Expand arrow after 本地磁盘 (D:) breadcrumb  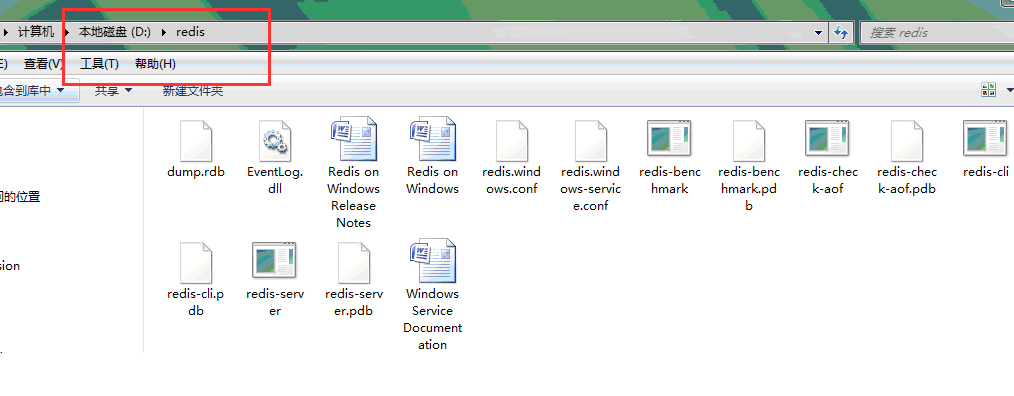coord(164,32)
